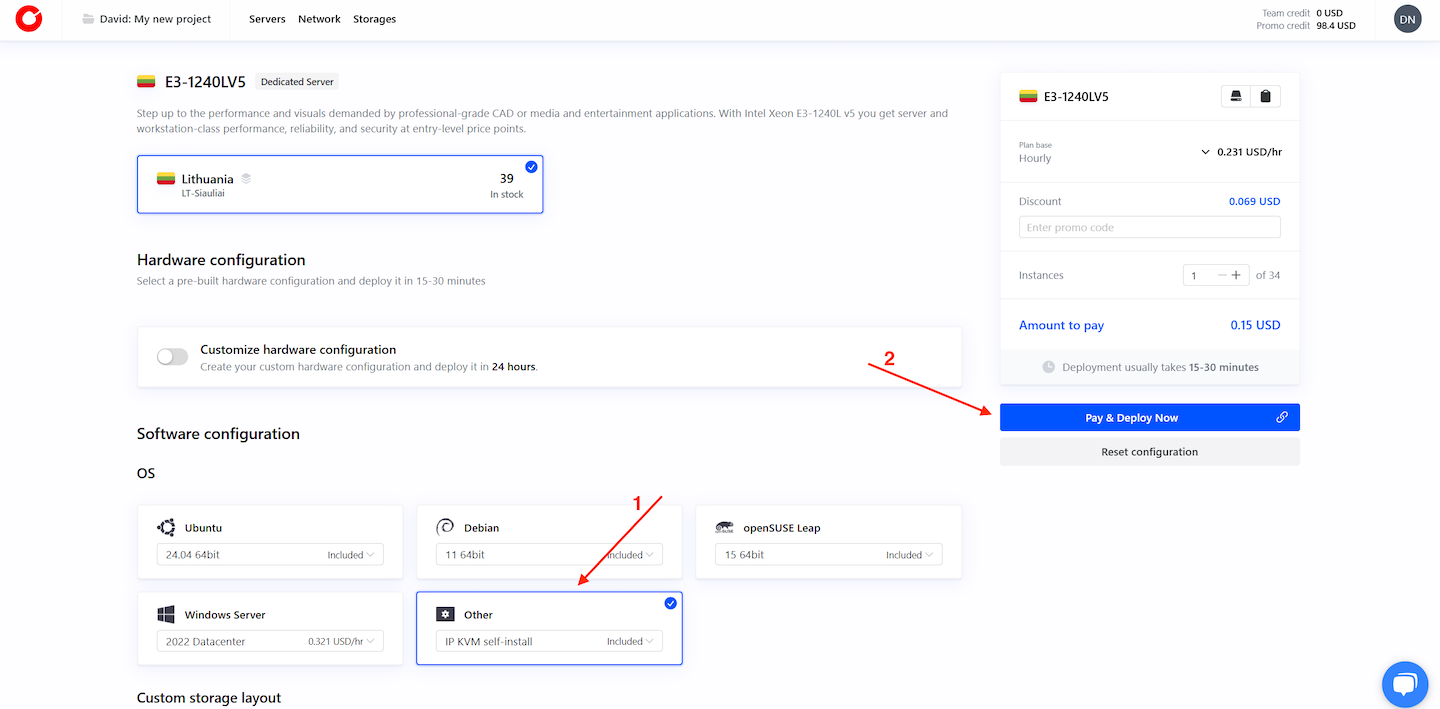The width and height of the screenshot is (1440, 709).
Task: Click the link icon on the Pay & Deploy button
Action: tap(1281, 418)
